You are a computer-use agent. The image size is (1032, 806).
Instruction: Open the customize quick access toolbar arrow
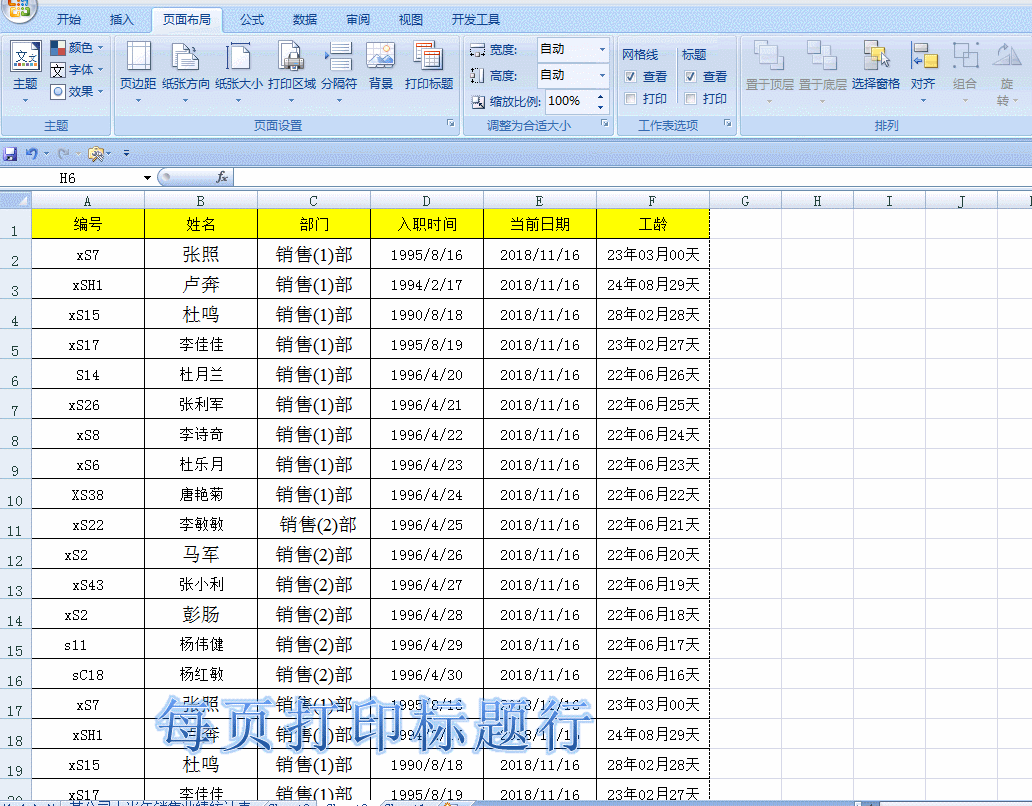pyautogui.click(x=126, y=154)
